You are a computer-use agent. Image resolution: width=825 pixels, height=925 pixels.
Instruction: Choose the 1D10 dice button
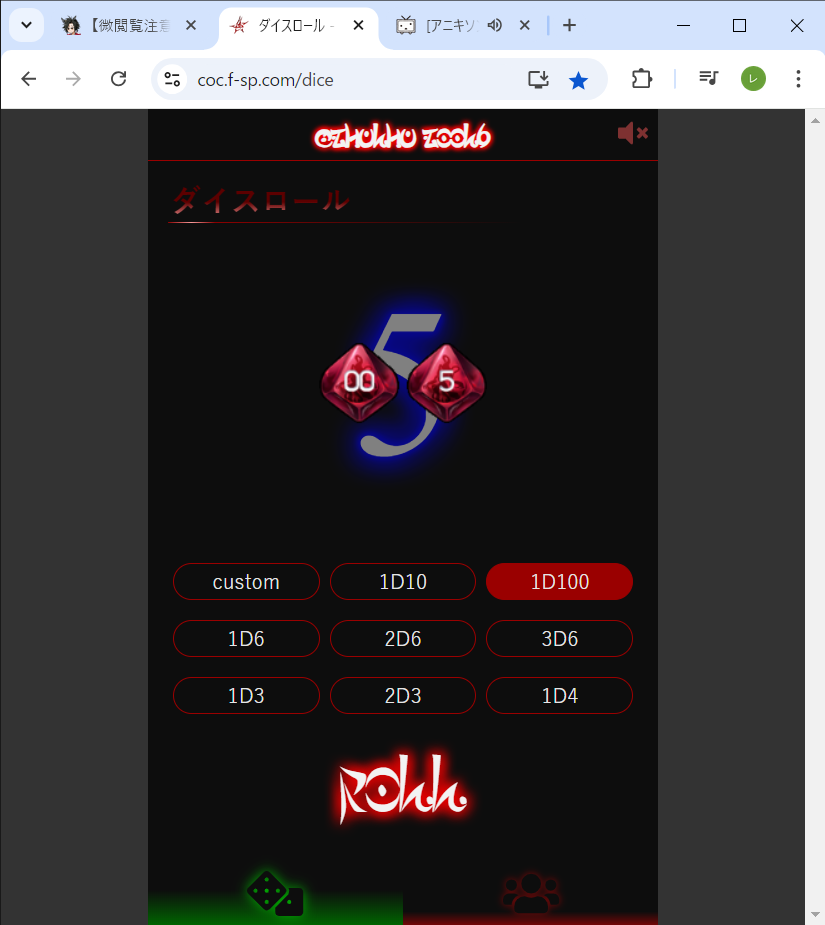point(403,582)
